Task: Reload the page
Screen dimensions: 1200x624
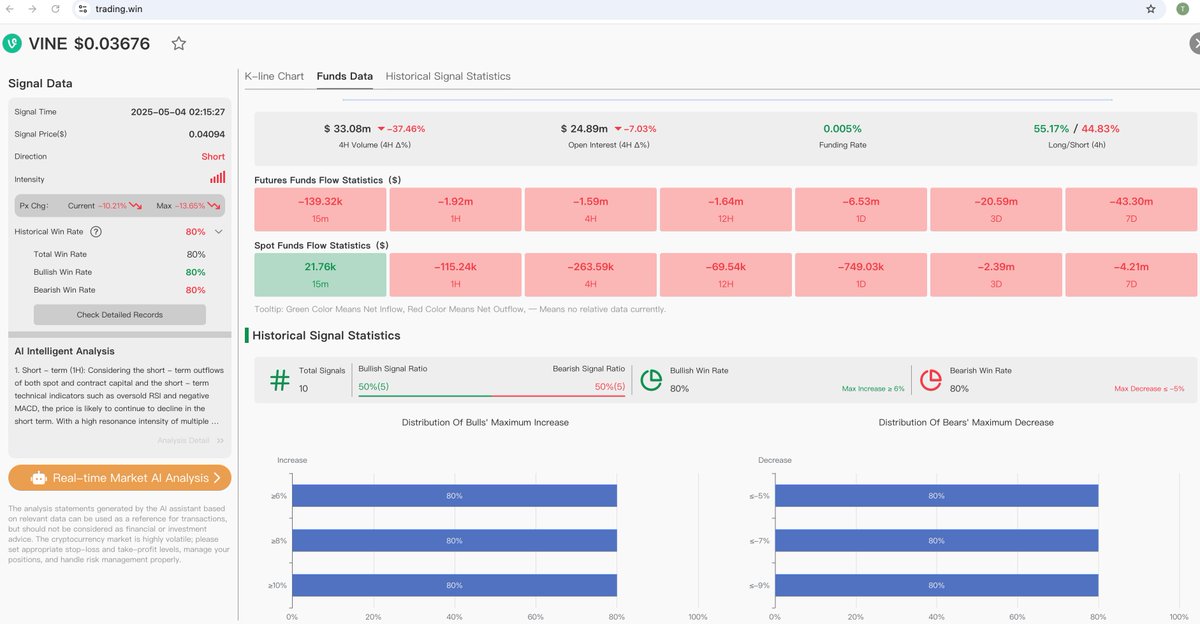Action: pos(55,9)
